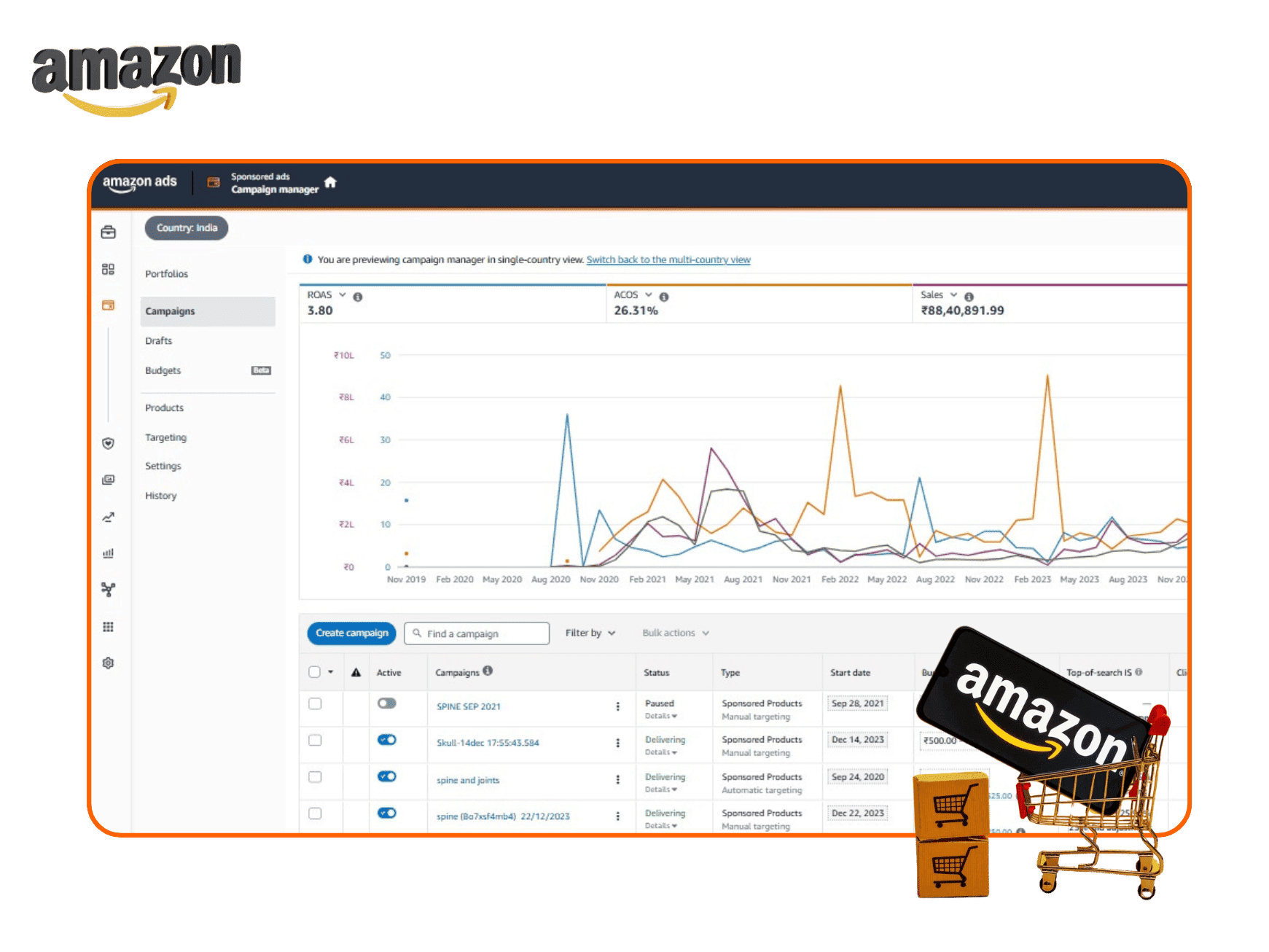Open the apps grid icon in sidebar

pyautogui.click(x=109, y=627)
